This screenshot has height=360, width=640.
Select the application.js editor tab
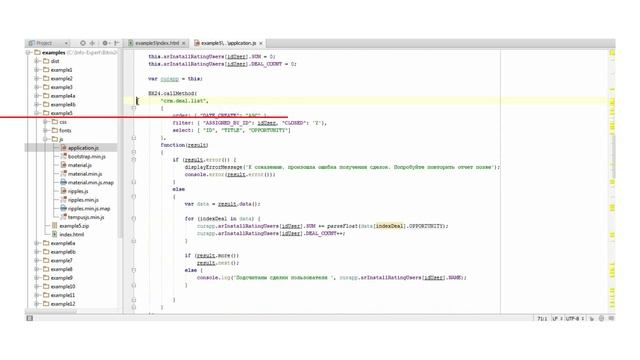click(x=228, y=43)
